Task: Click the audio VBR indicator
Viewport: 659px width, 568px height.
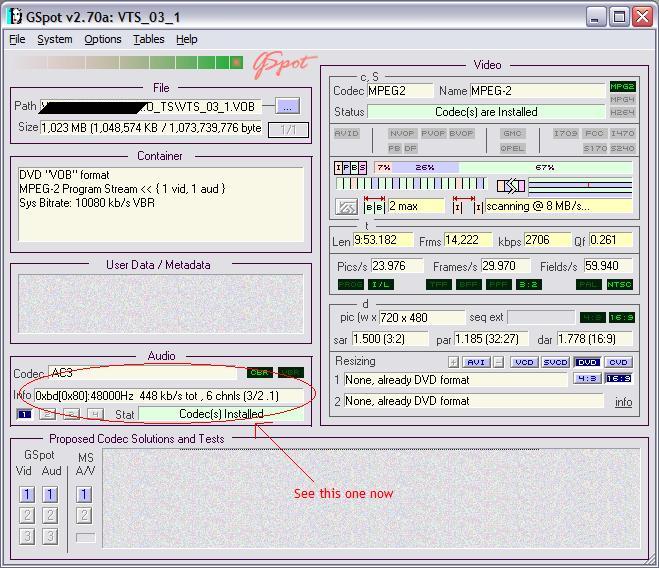Action: (x=290, y=373)
